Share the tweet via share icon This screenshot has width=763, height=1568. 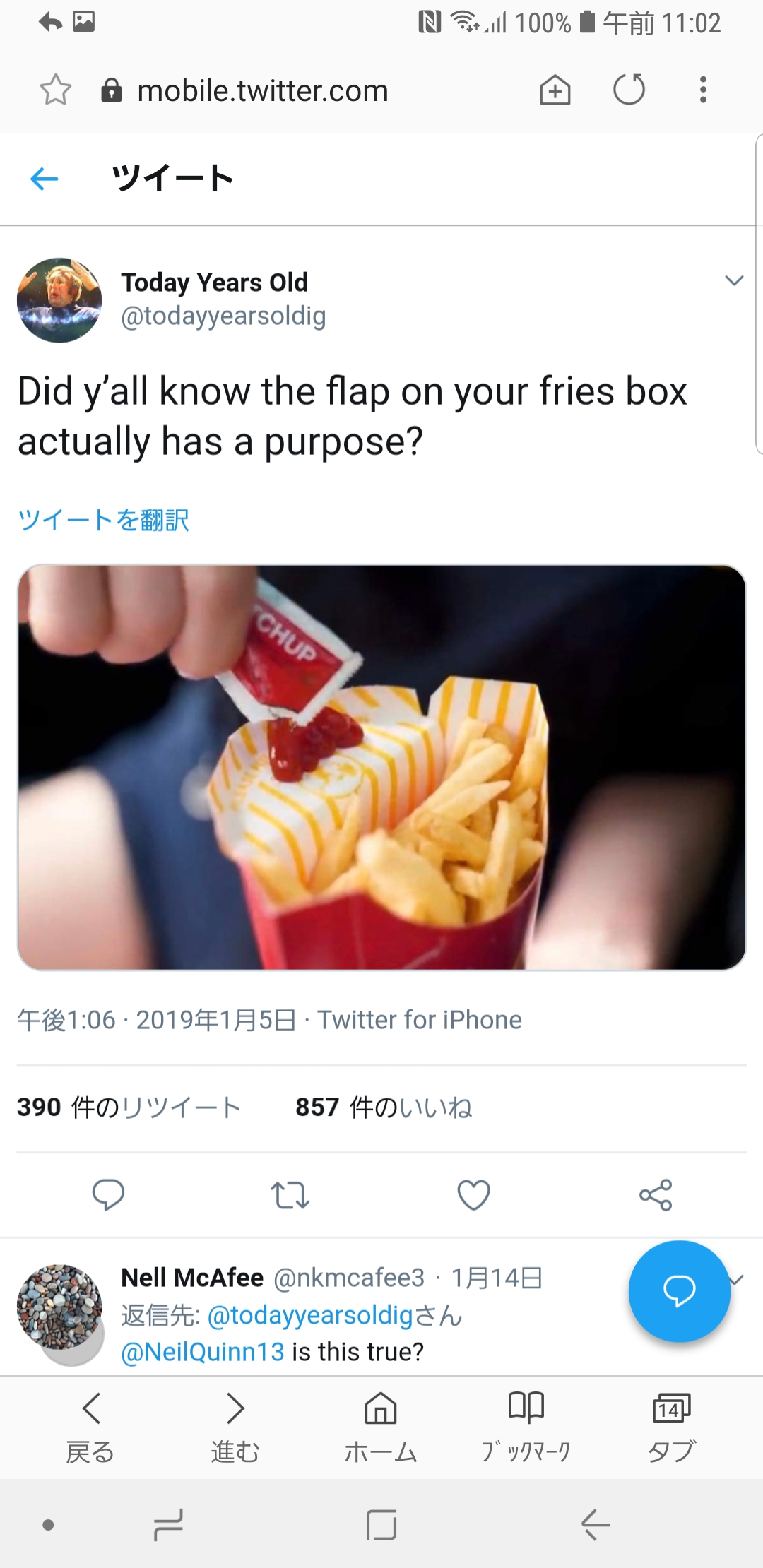click(x=656, y=1194)
